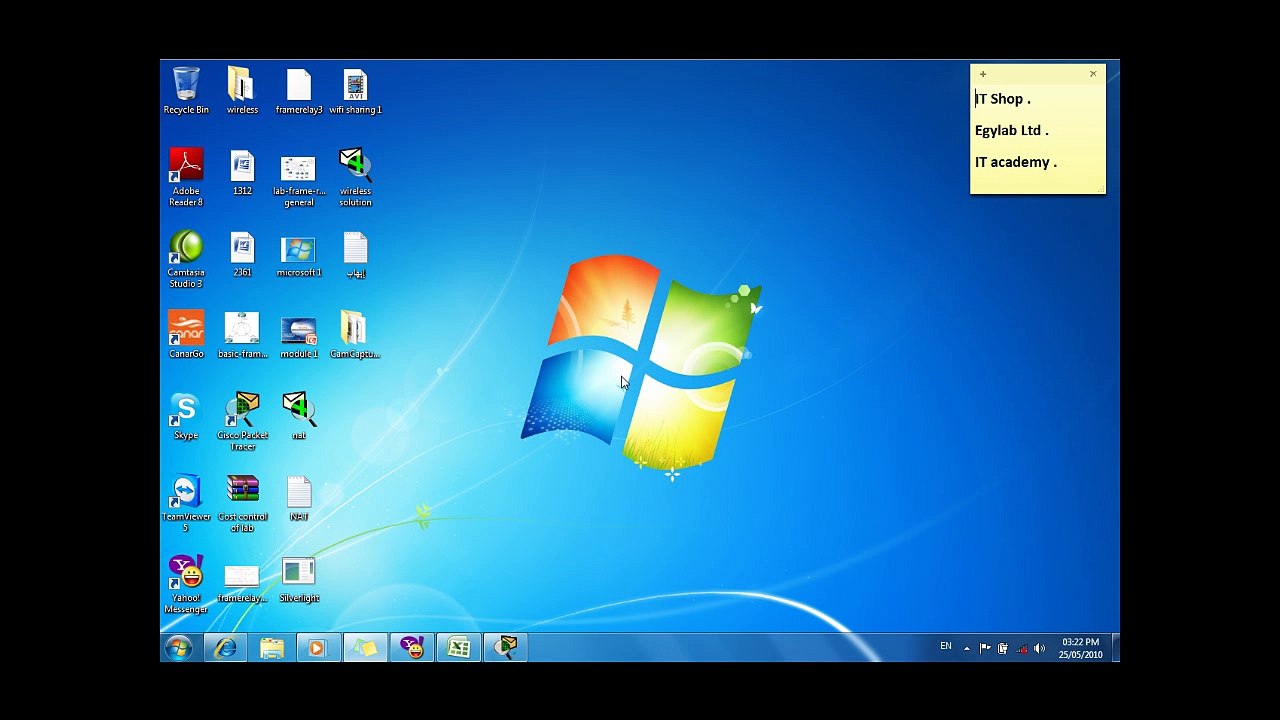Viewport: 1280px width, 720px height.
Task: Click the EN language indicator
Action: 946,647
